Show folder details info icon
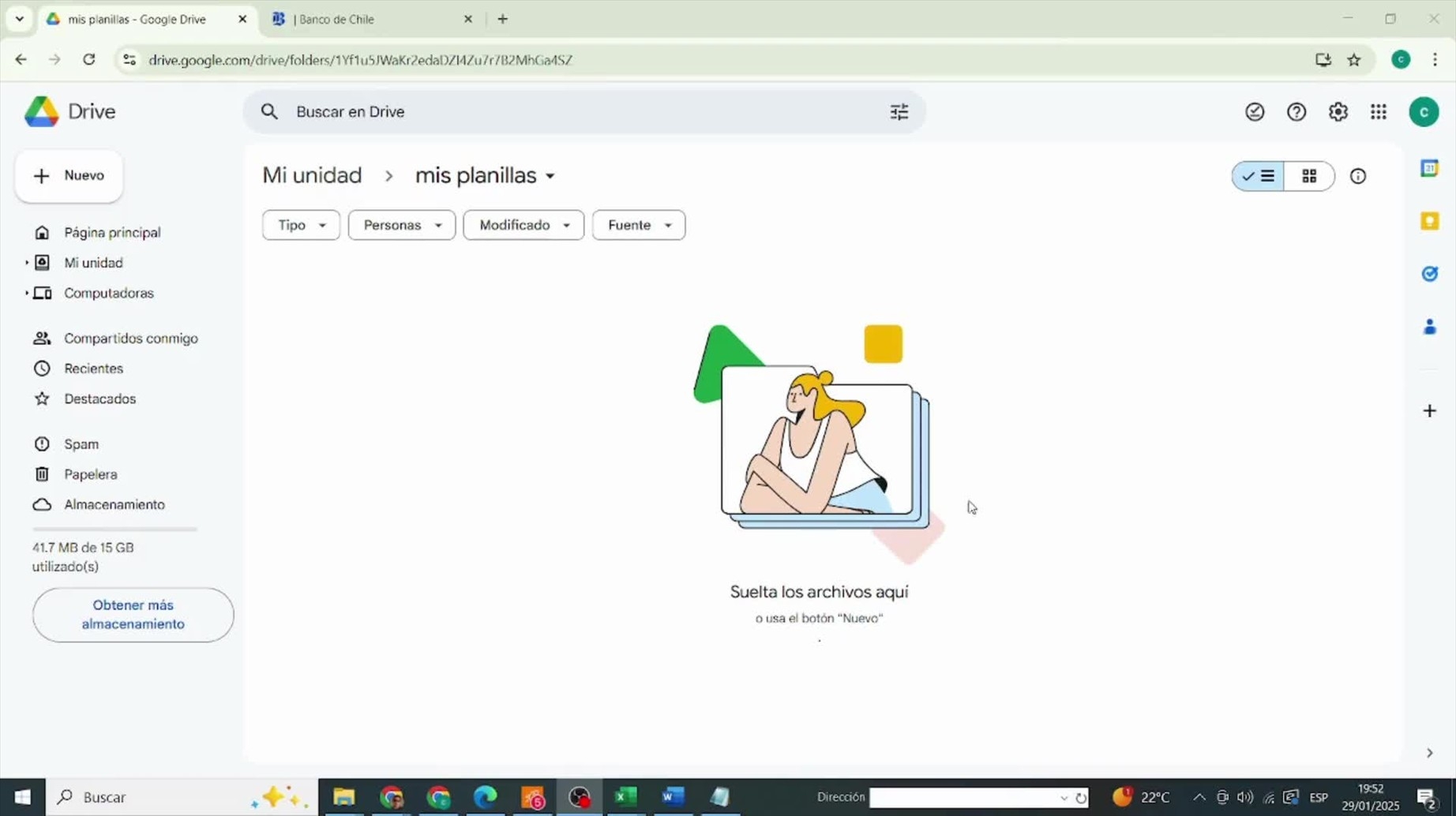Screen dimensions: 1456x816 1357,176
